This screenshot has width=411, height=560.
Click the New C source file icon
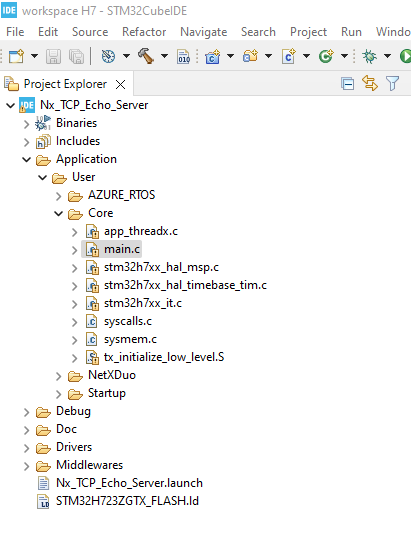click(x=289, y=56)
